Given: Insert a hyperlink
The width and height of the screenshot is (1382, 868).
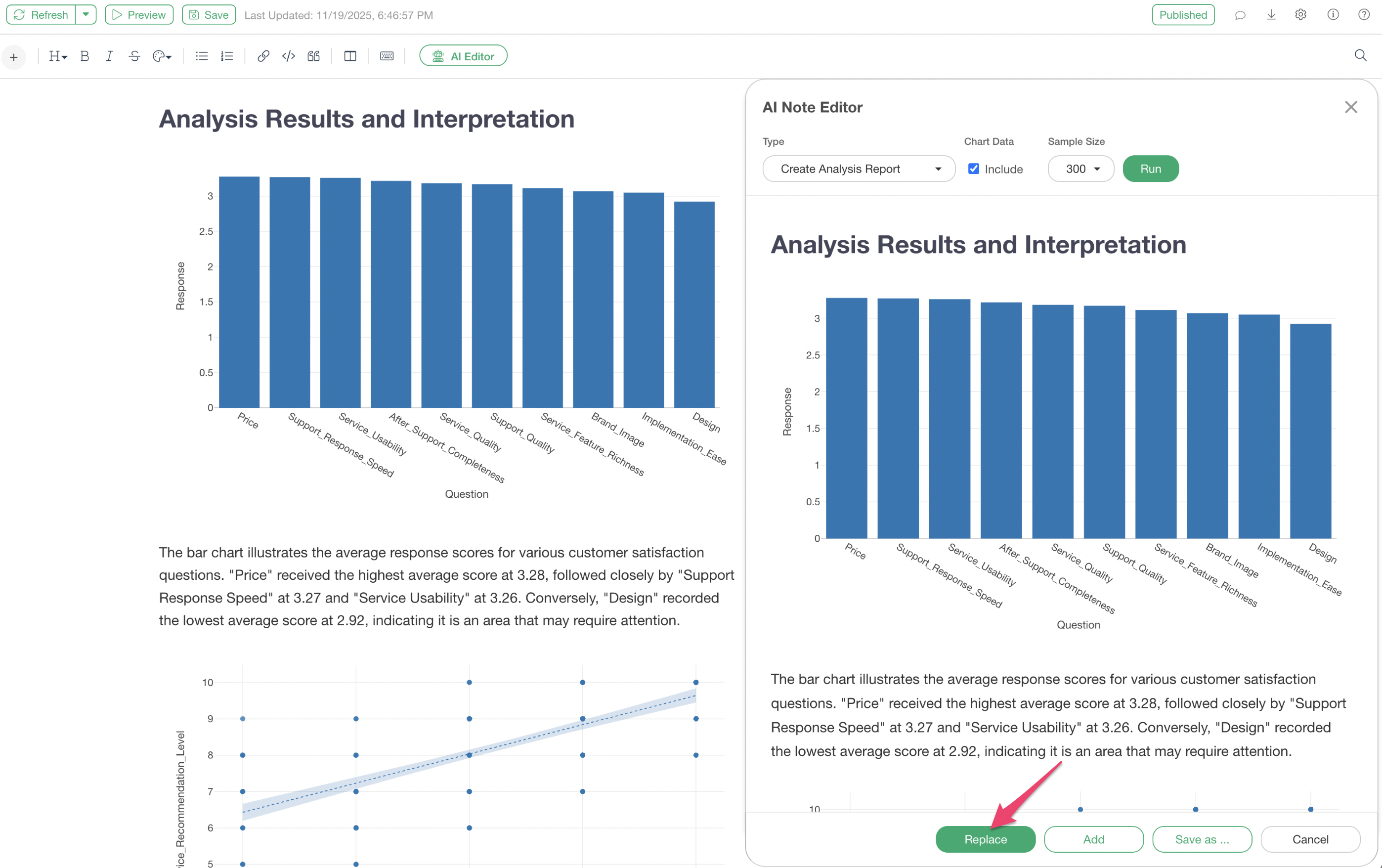Looking at the screenshot, I should coord(263,56).
